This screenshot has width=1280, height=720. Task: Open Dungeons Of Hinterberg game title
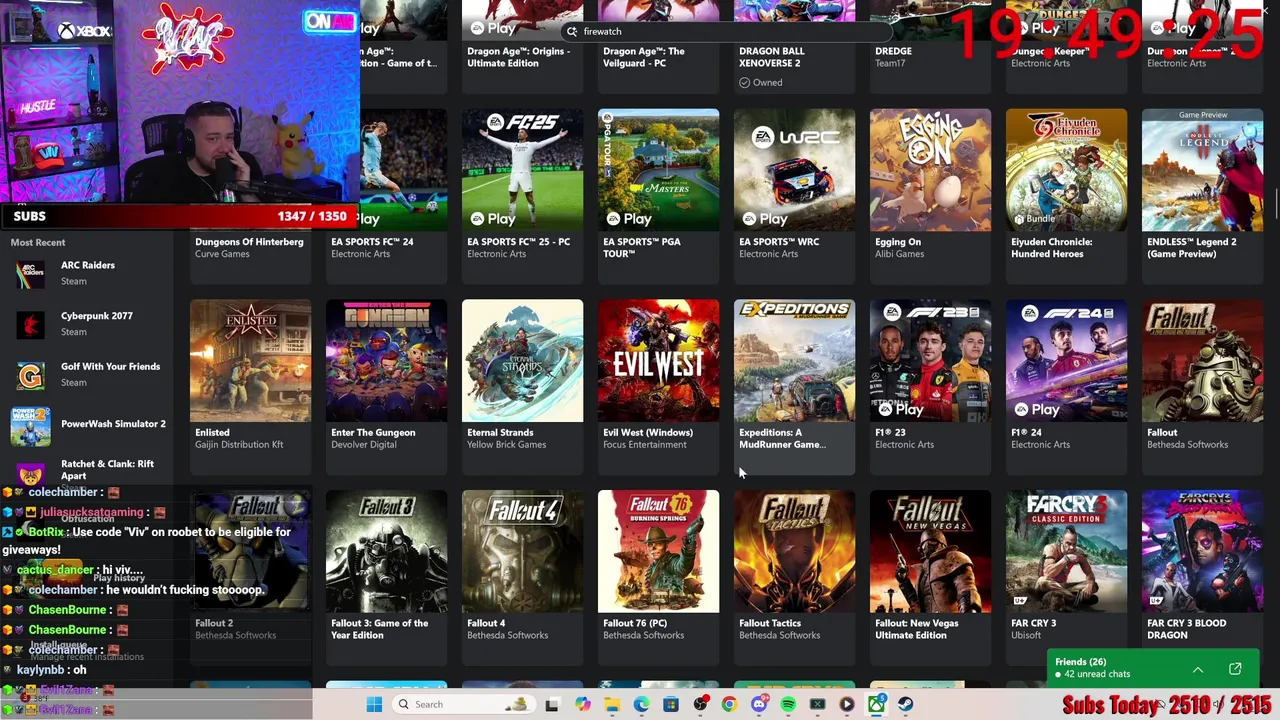coord(249,242)
